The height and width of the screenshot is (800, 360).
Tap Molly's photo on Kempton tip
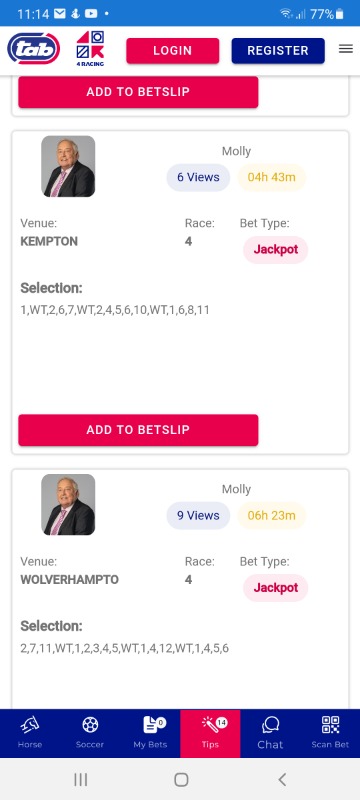[x=68, y=166]
